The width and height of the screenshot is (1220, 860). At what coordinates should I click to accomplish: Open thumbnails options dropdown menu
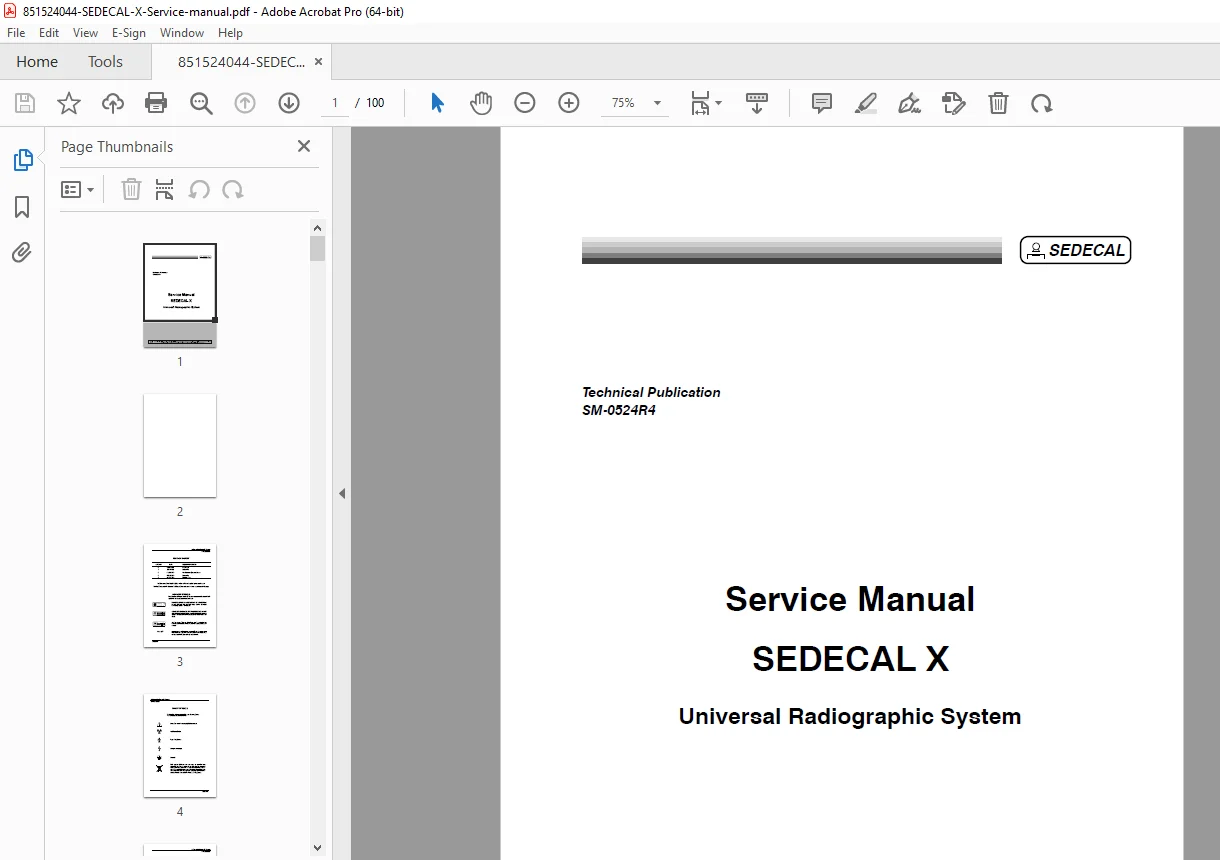pos(78,189)
